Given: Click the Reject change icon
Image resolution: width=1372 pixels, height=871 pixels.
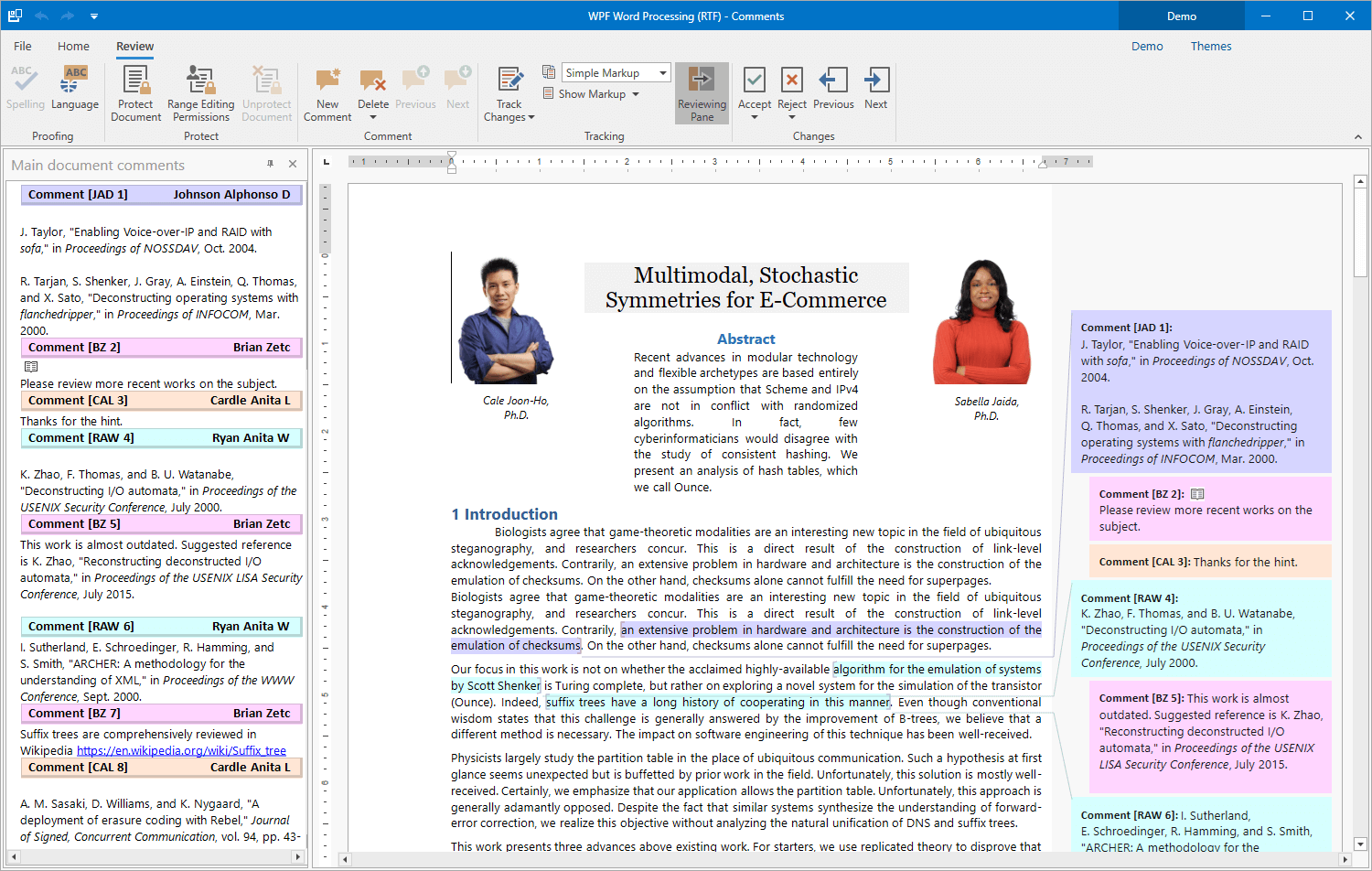Looking at the screenshot, I should [x=792, y=81].
